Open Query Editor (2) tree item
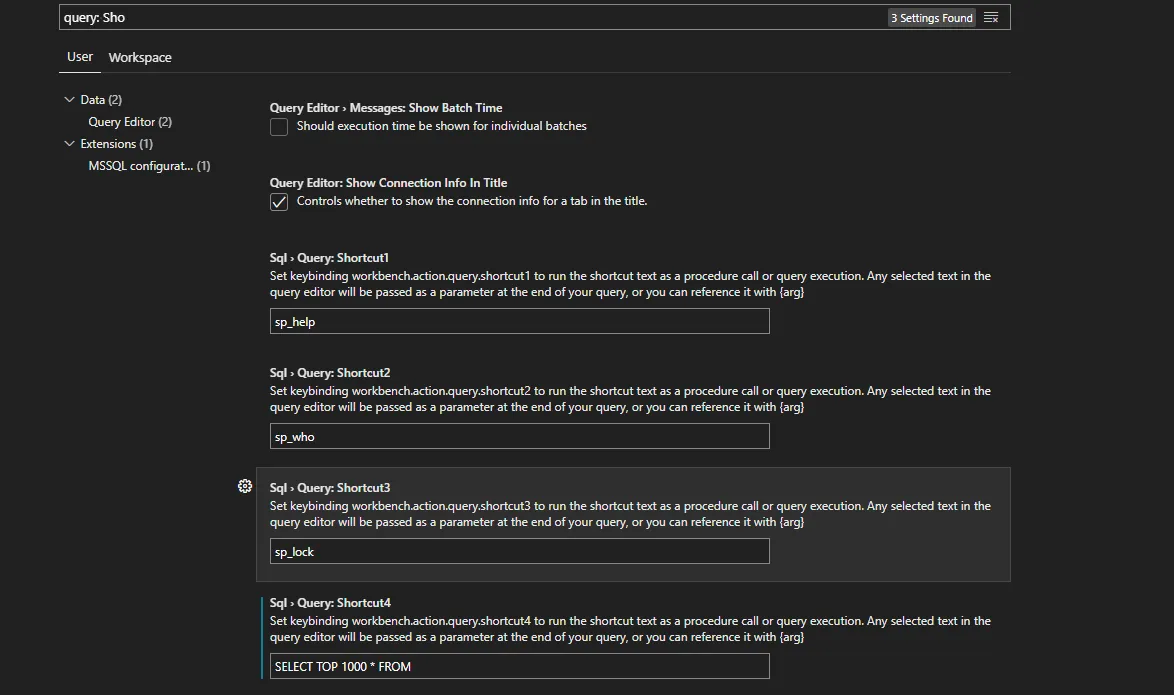Screen dimensions: 1174x695 pos(130,121)
